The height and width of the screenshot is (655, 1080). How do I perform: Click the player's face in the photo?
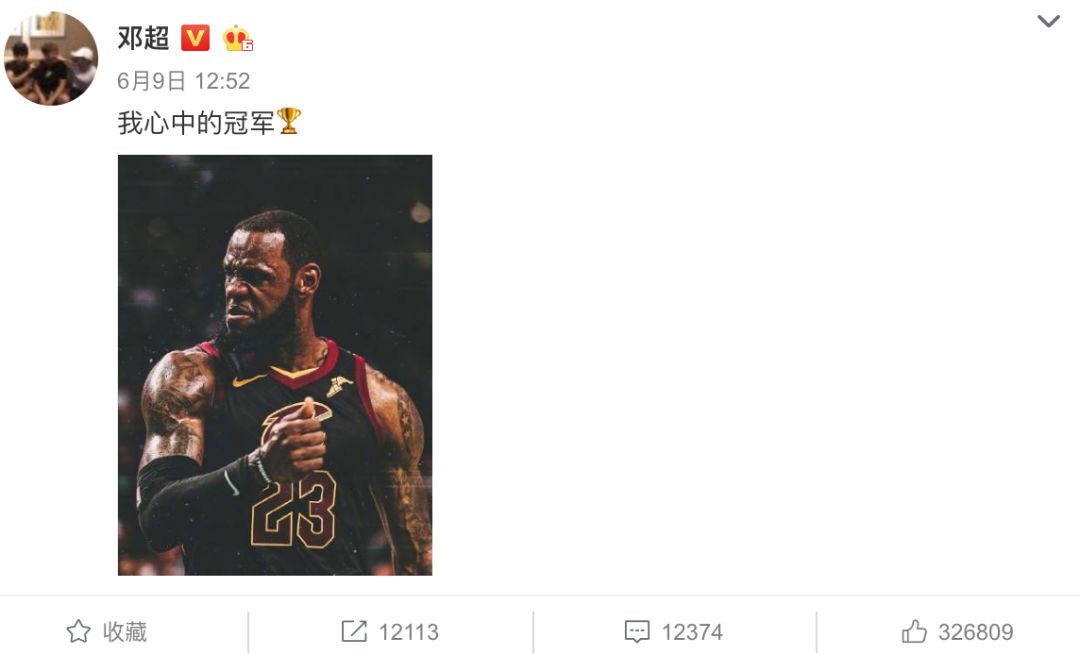click(x=258, y=282)
